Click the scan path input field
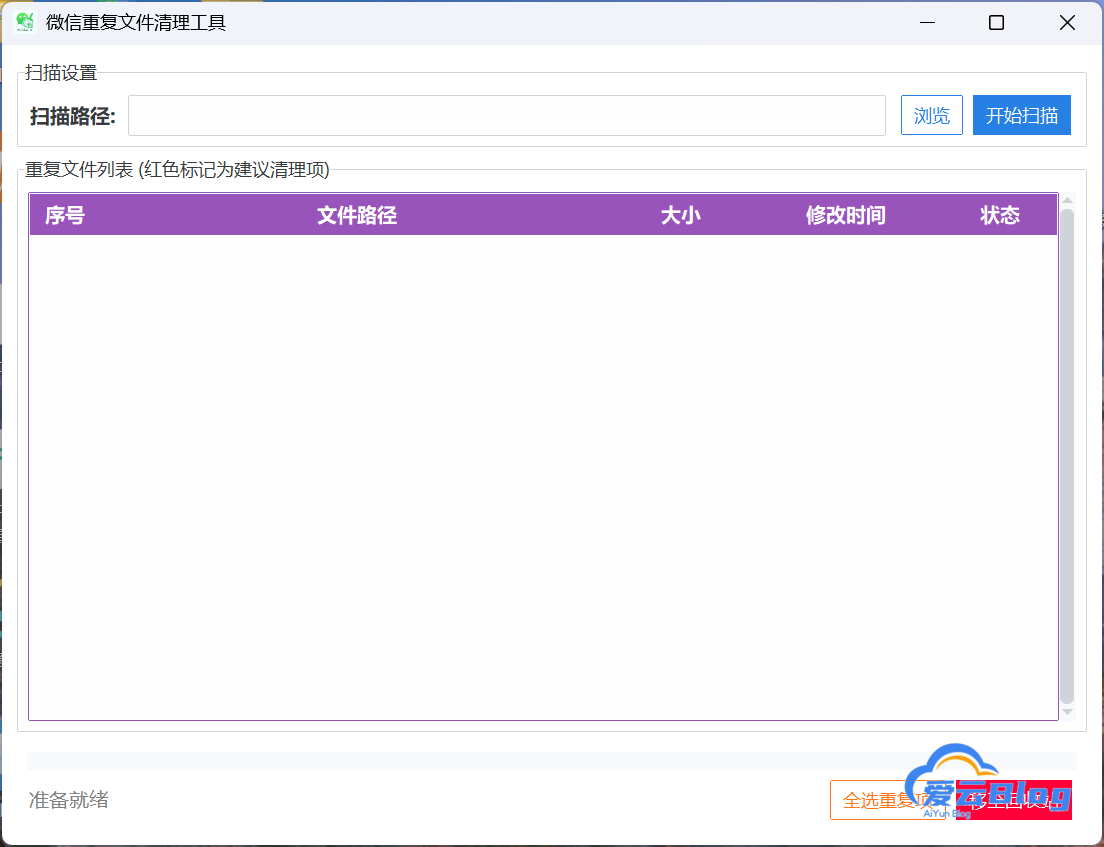Viewport: 1104px width, 847px height. (x=506, y=115)
